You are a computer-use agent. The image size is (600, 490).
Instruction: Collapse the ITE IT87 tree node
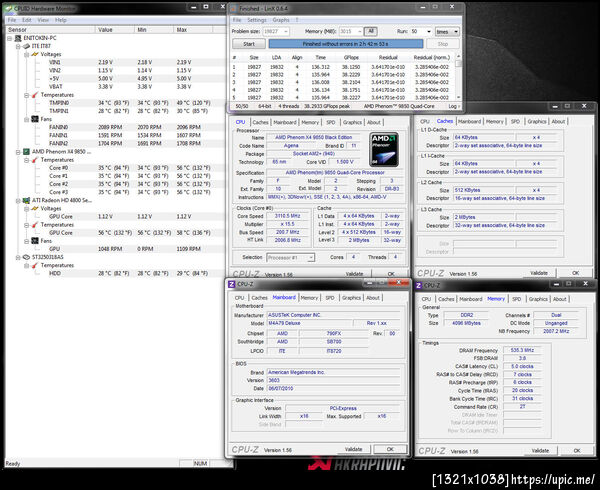coord(18,46)
